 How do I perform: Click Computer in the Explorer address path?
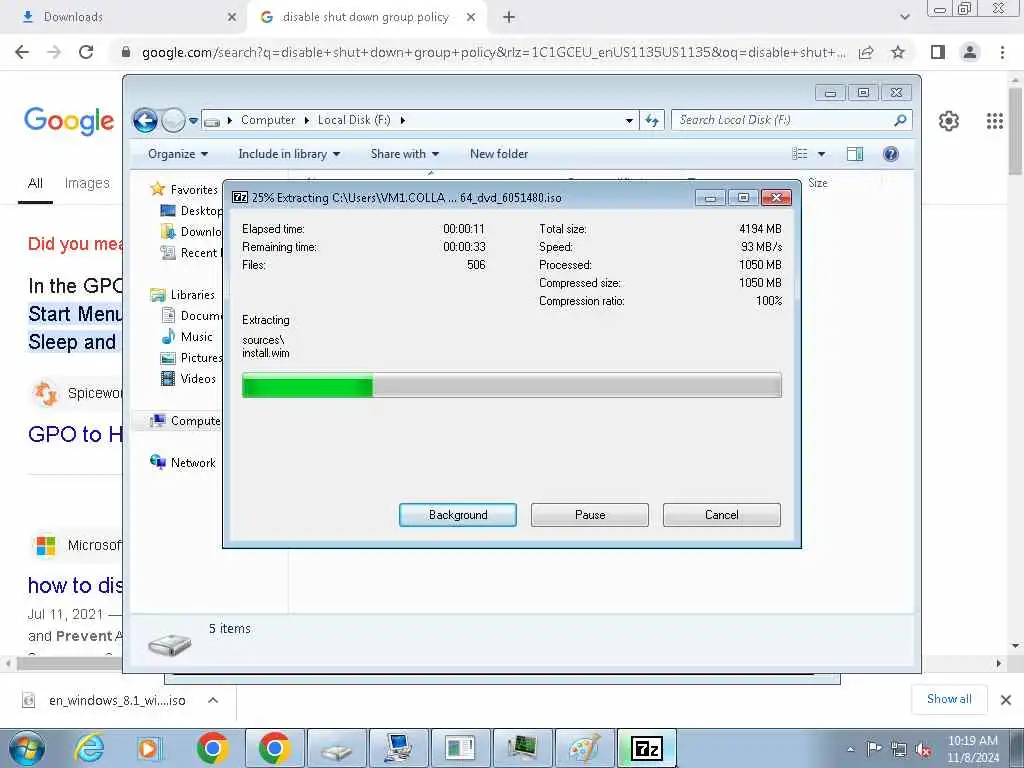tap(268, 120)
